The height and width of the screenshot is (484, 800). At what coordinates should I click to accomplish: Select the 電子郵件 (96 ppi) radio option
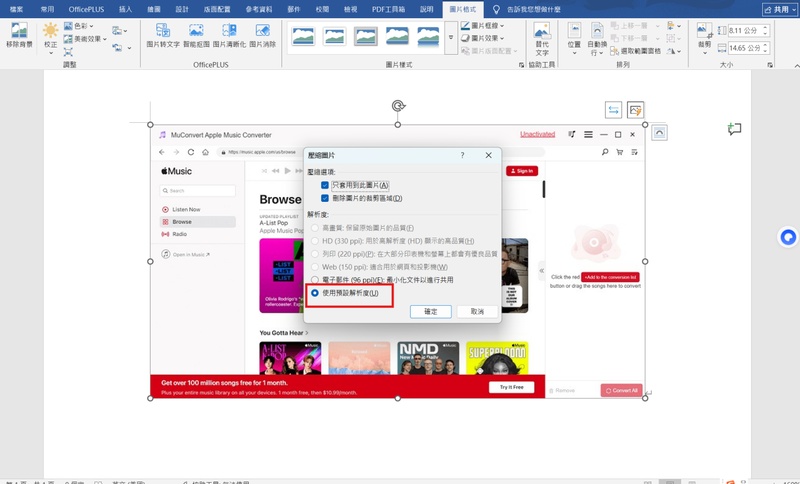pyautogui.click(x=315, y=280)
